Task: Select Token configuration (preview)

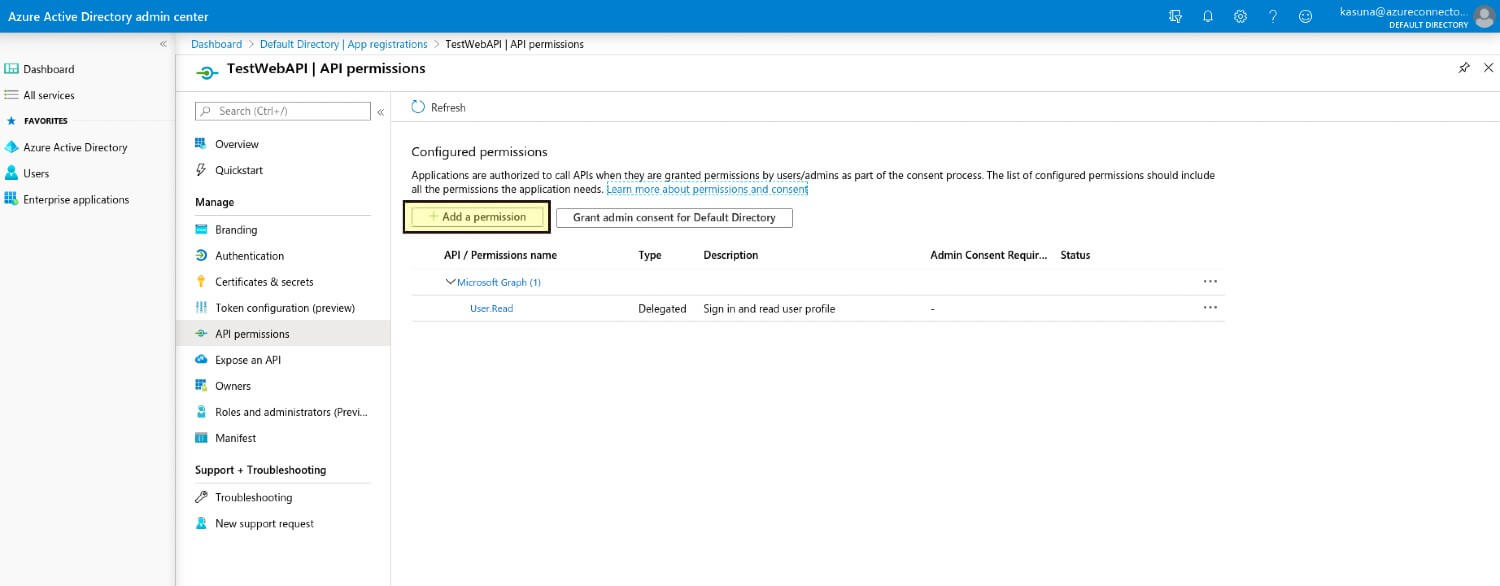Action: click(x=285, y=307)
